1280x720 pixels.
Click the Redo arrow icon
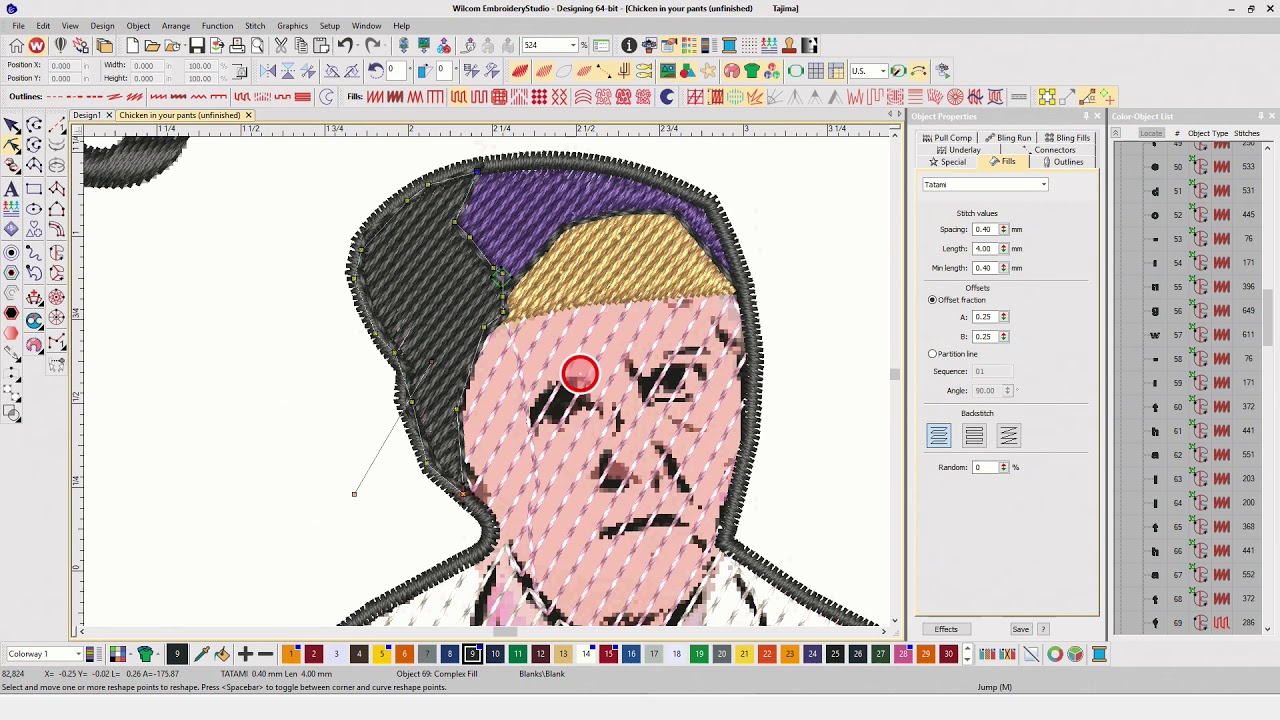[373, 45]
